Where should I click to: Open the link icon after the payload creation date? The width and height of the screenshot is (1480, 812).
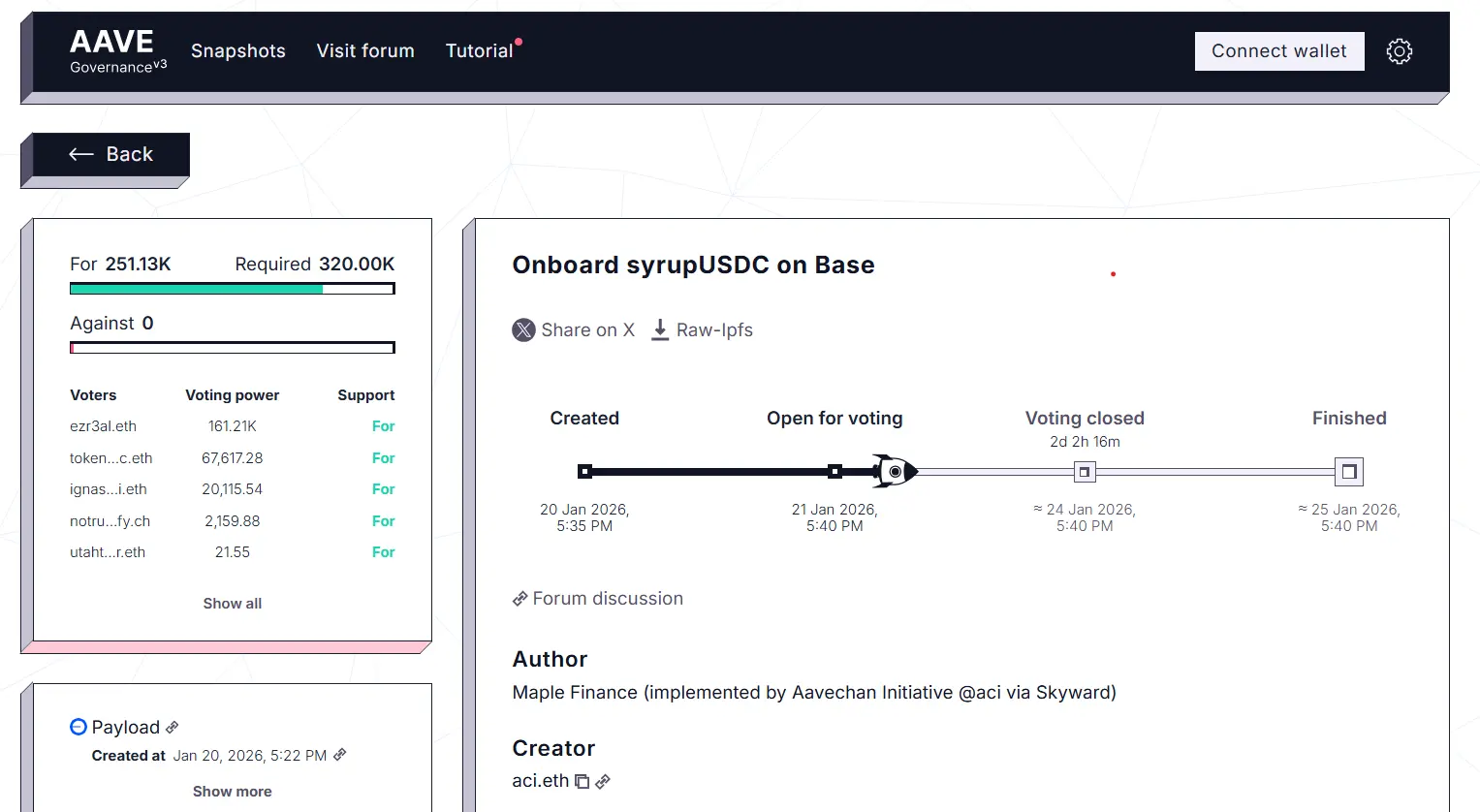point(339,755)
